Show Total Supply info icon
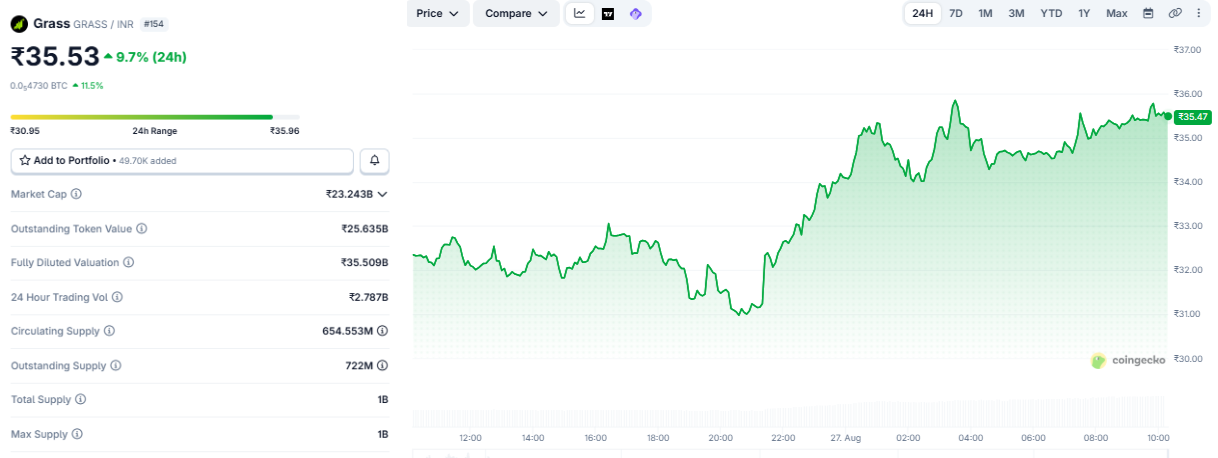 pos(81,399)
